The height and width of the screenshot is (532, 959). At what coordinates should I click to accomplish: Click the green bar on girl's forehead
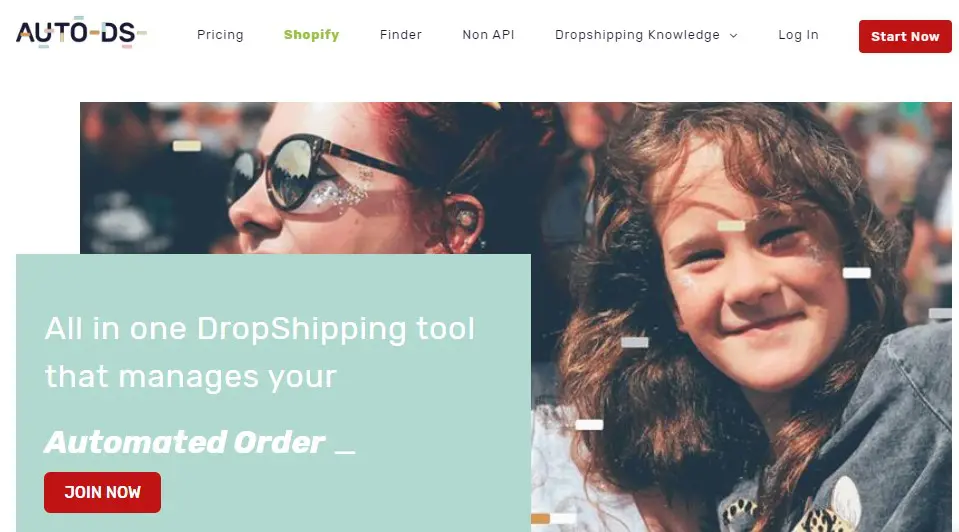tap(731, 226)
